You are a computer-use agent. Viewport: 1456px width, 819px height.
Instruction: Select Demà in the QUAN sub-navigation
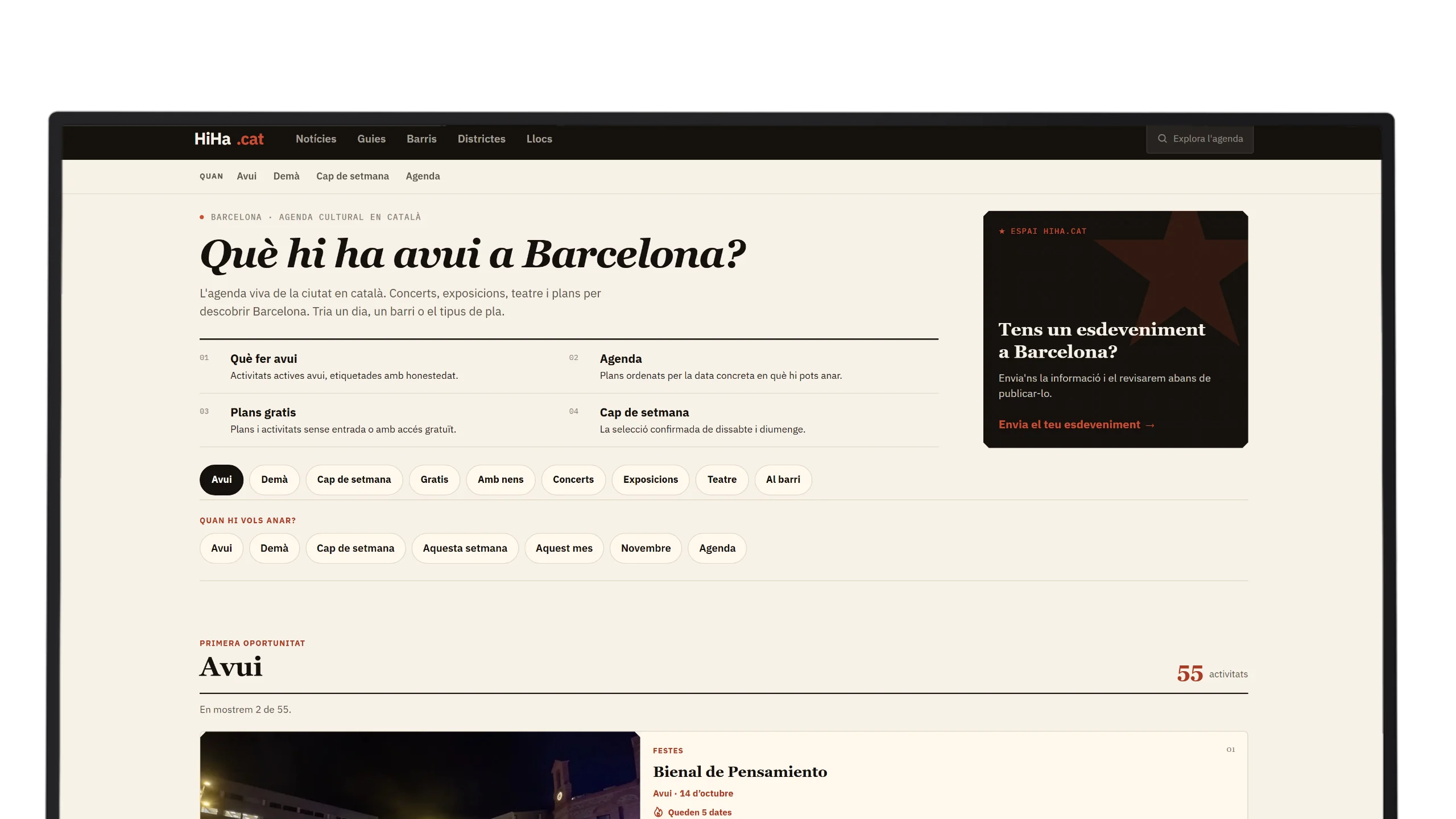[286, 176]
